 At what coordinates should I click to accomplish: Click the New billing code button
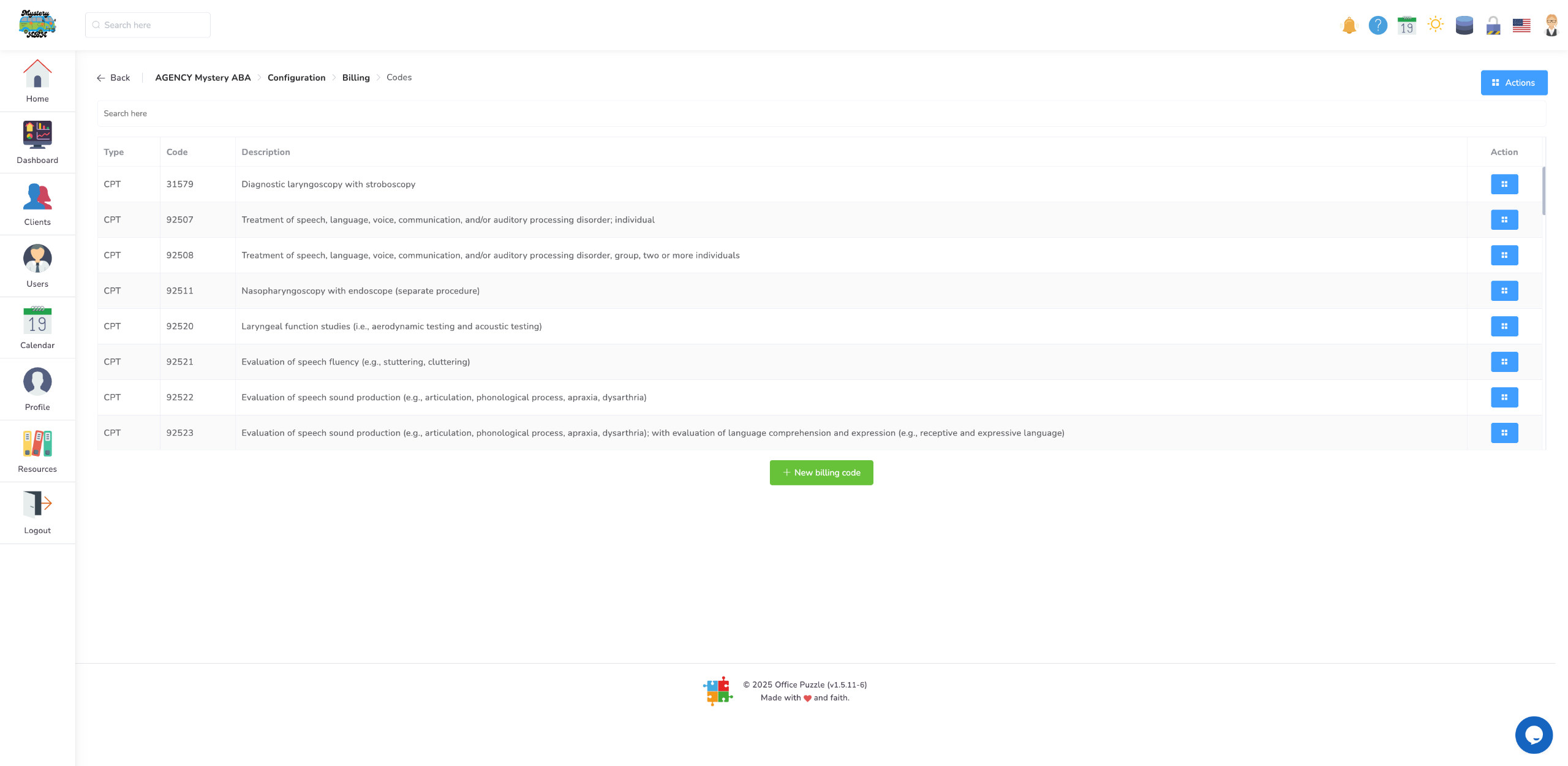821,472
